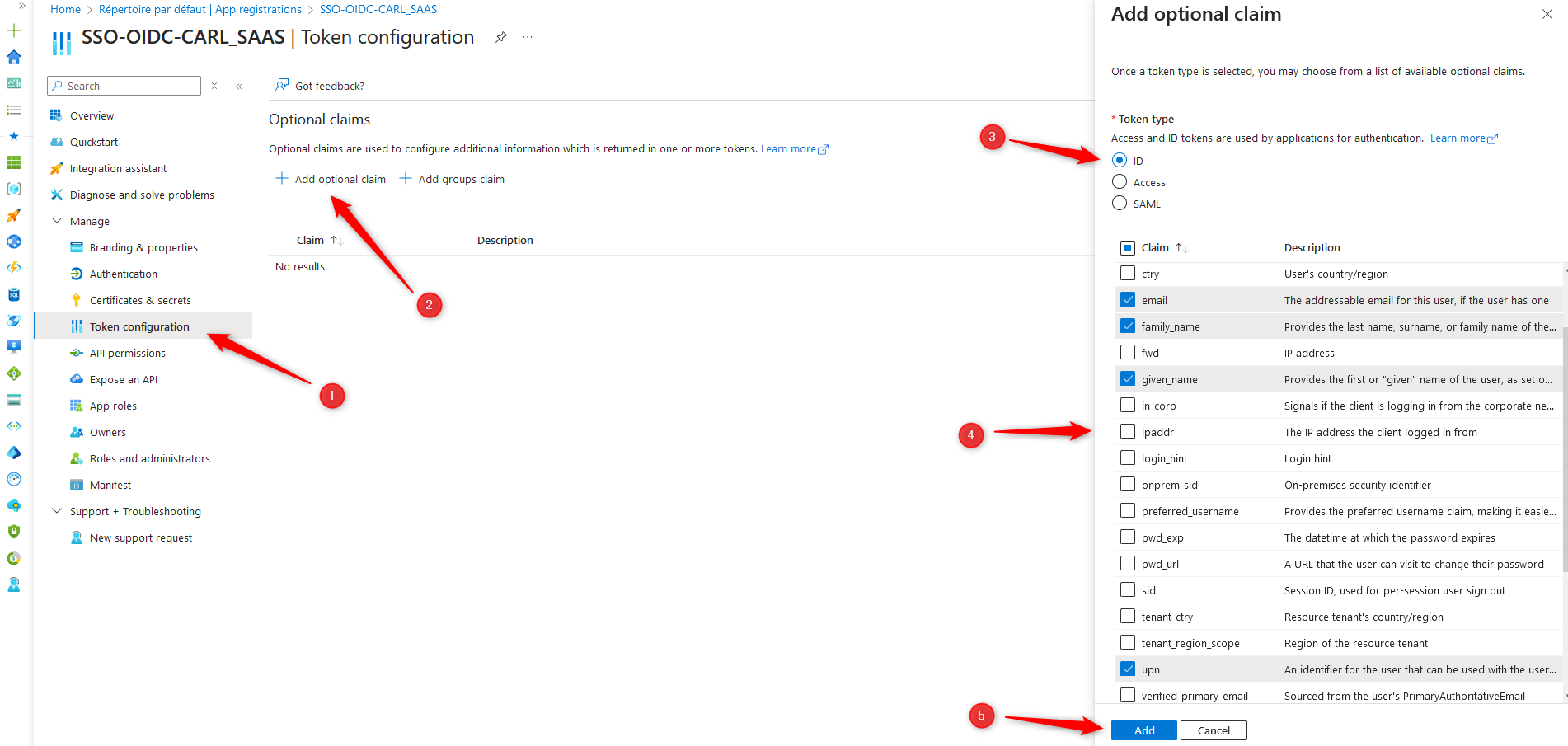Viewport: 1568px width, 746px height.
Task: Collapse the sidebar with double-chevron icon
Action: [x=239, y=86]
